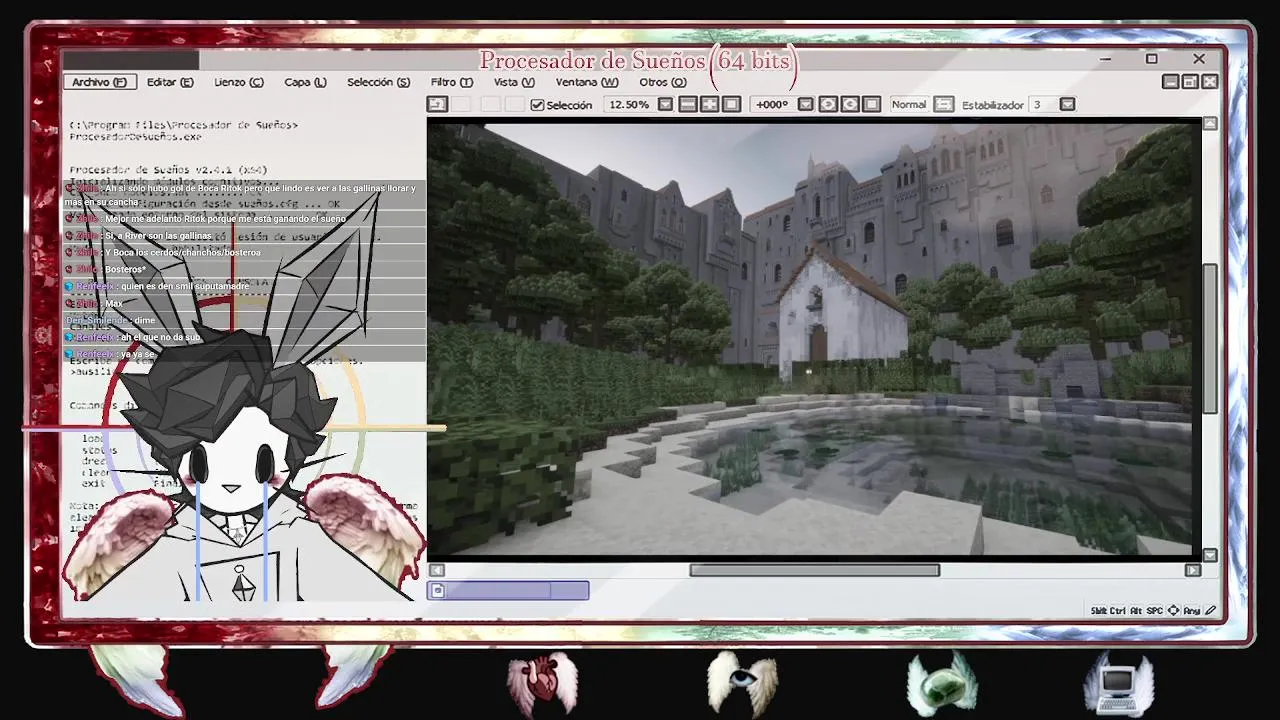
Task: Open the Otros (O) menu
Action: [662, 82]
